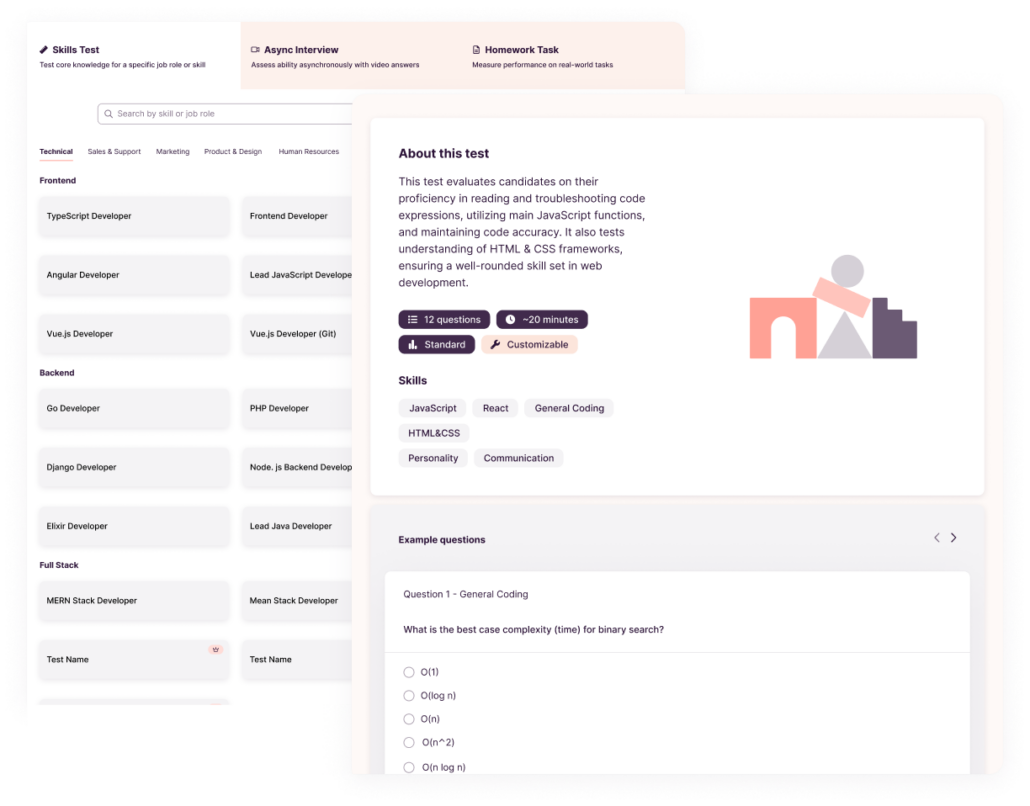
Task: Click the bar chart icon on Standard badge
Action: coord(412,345)
